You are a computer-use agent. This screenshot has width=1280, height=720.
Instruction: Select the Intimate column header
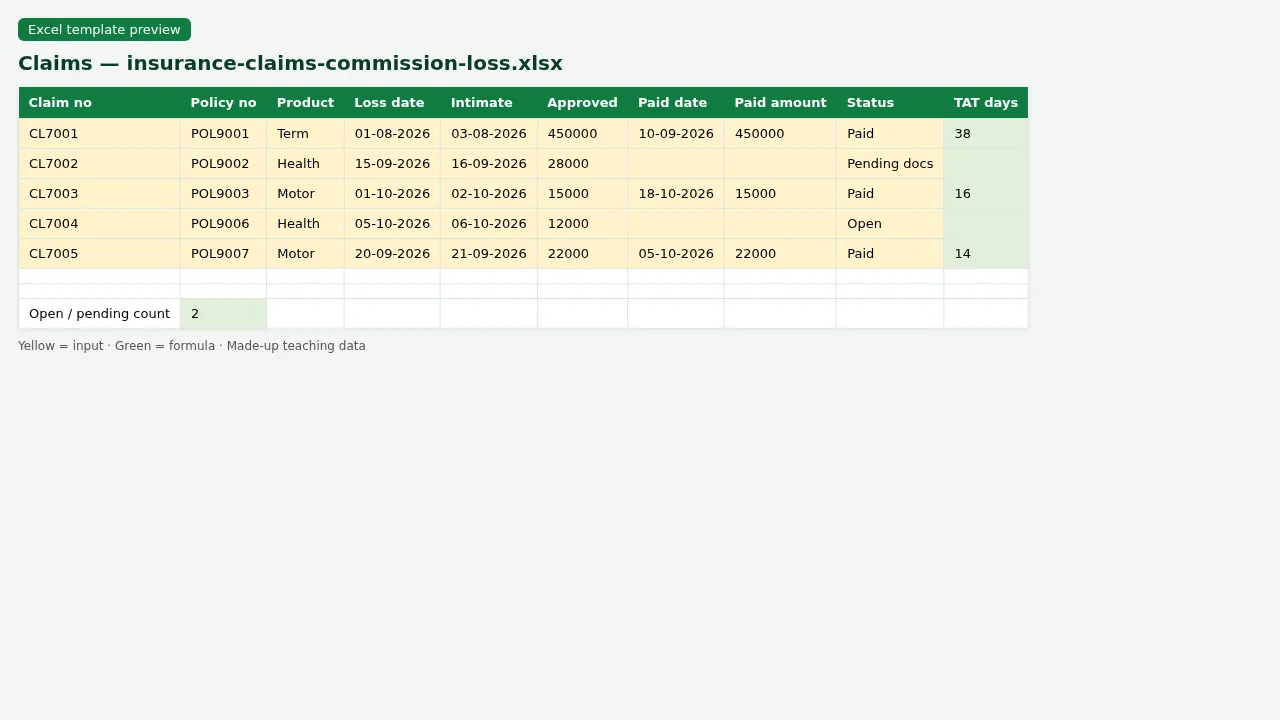489,103
